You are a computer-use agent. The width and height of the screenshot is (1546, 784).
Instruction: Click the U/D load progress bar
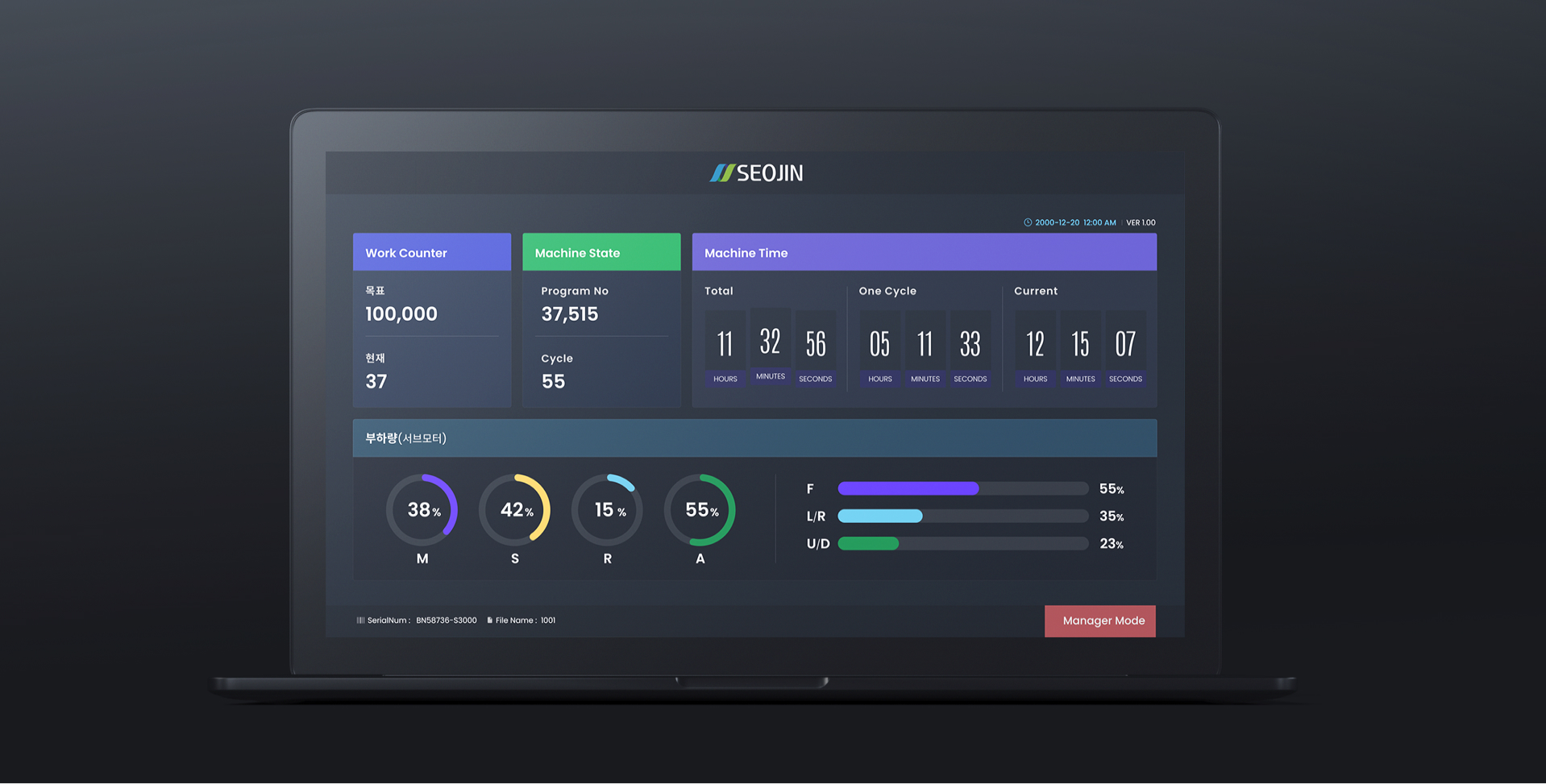pyautogui.click(x=962, y=544)
